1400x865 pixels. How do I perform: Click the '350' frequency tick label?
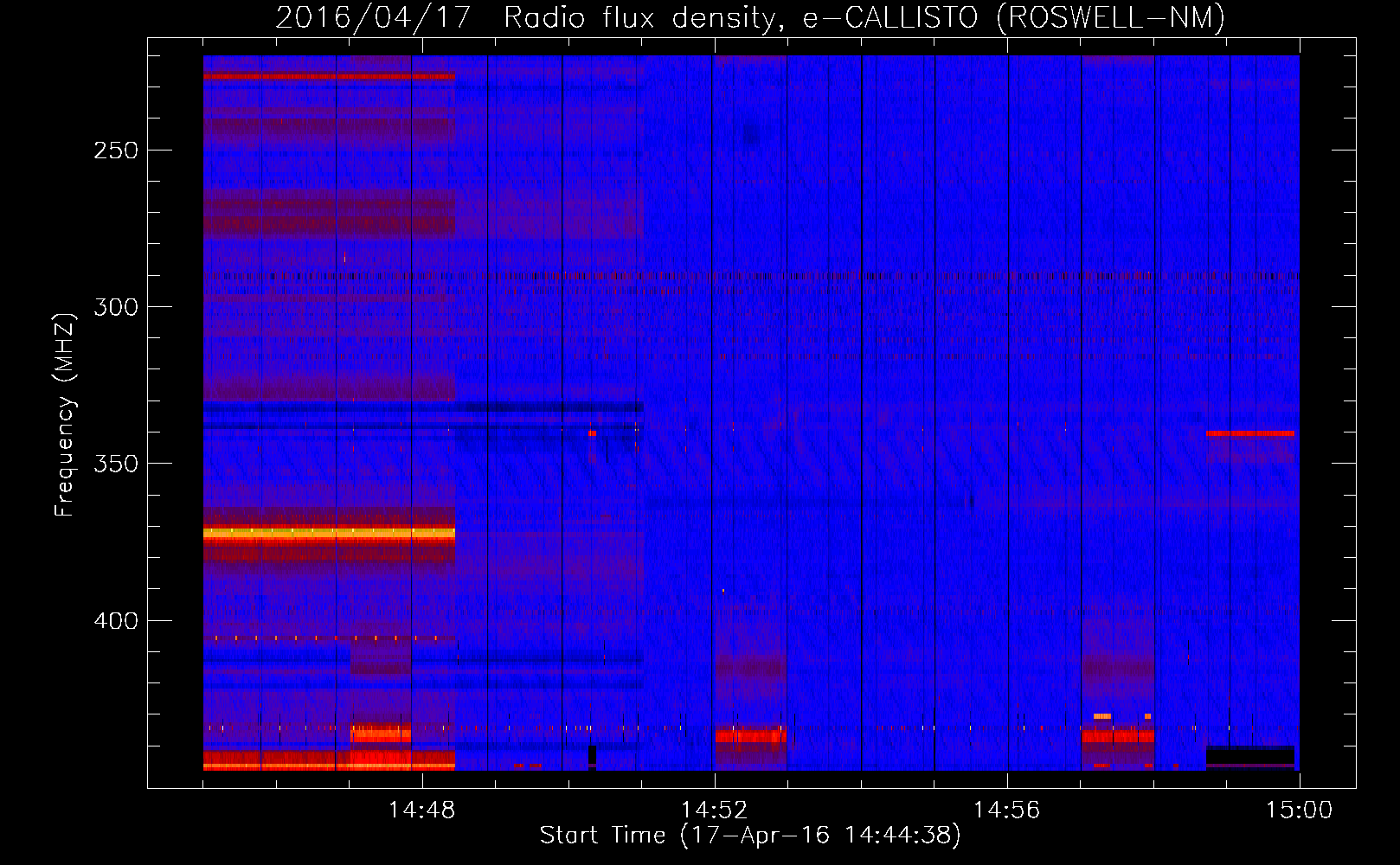pos(115,464)
